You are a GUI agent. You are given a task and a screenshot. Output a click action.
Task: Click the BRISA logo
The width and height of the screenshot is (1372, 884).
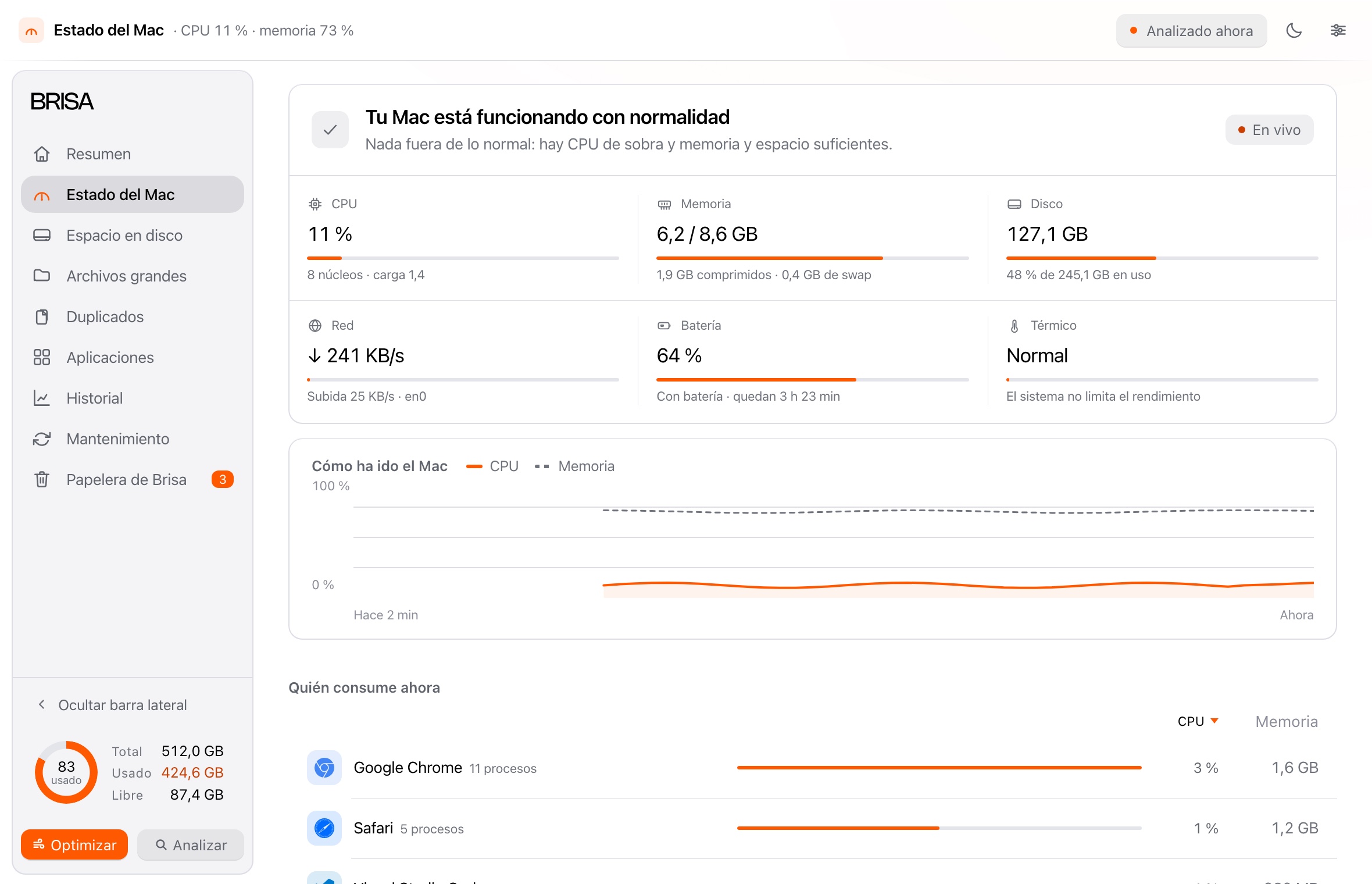[62, 101]
